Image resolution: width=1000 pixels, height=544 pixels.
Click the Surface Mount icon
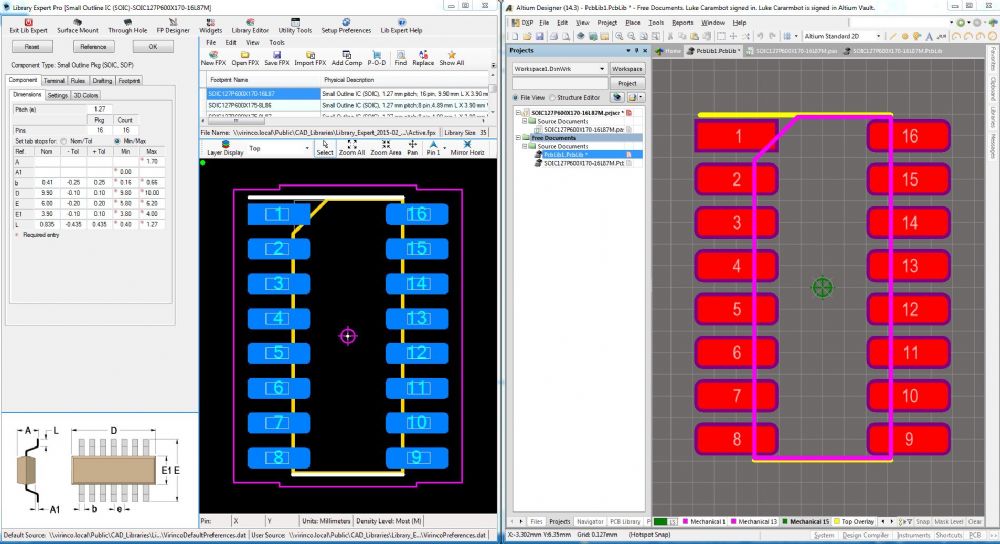point(77,23)
